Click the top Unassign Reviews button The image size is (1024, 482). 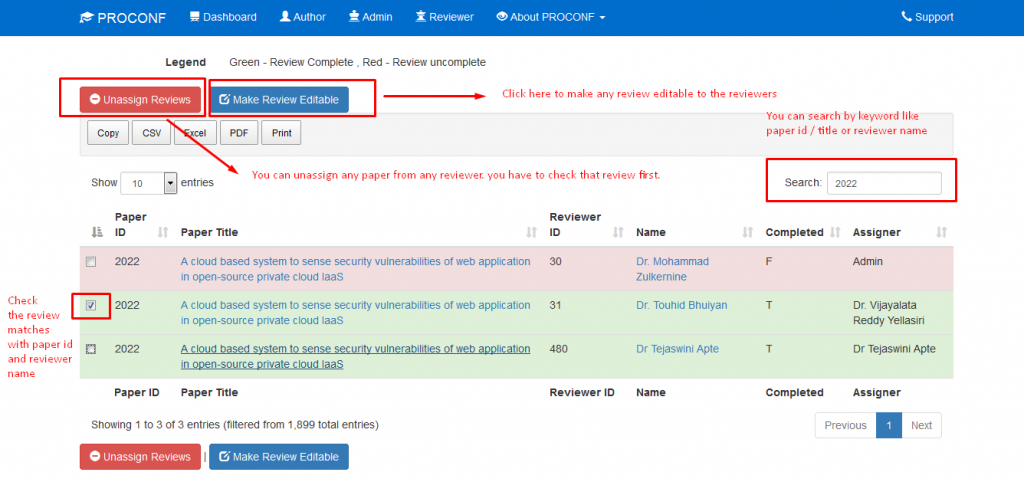click(140, 100)
